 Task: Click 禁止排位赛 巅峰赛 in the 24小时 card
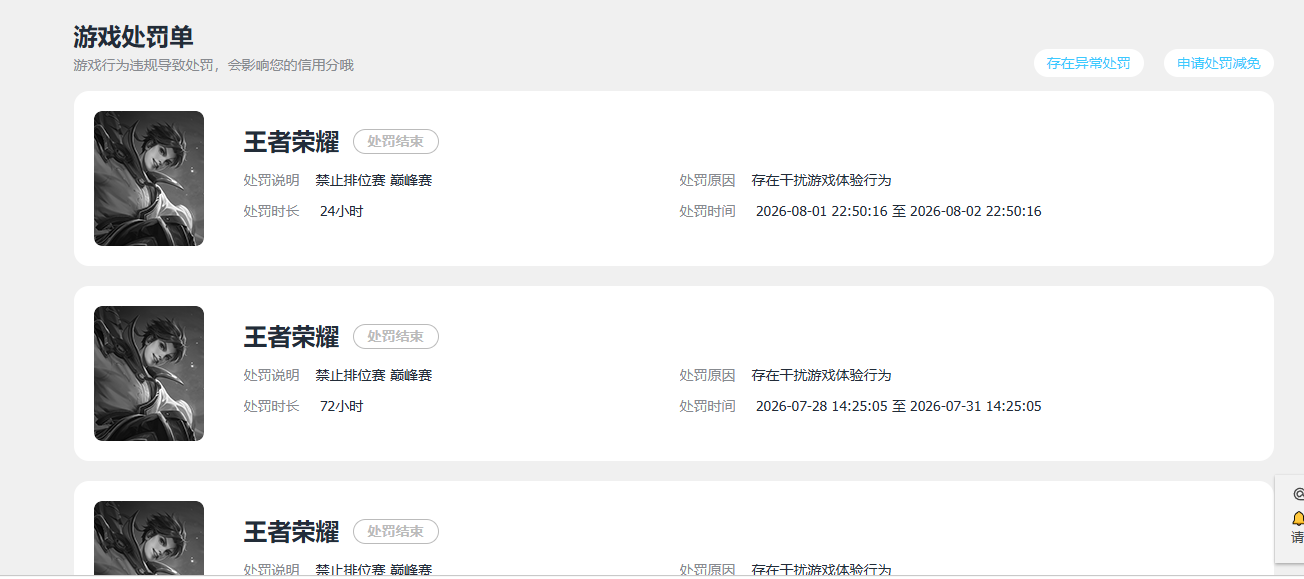pos(374,180)
